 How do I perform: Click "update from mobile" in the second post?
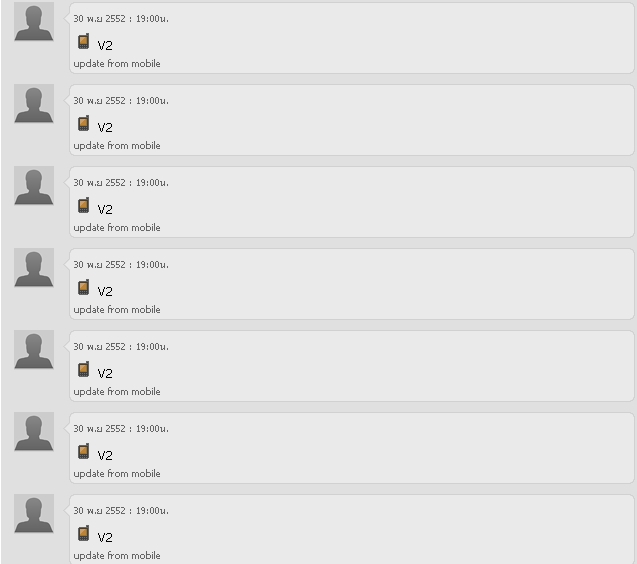point(117,146)
